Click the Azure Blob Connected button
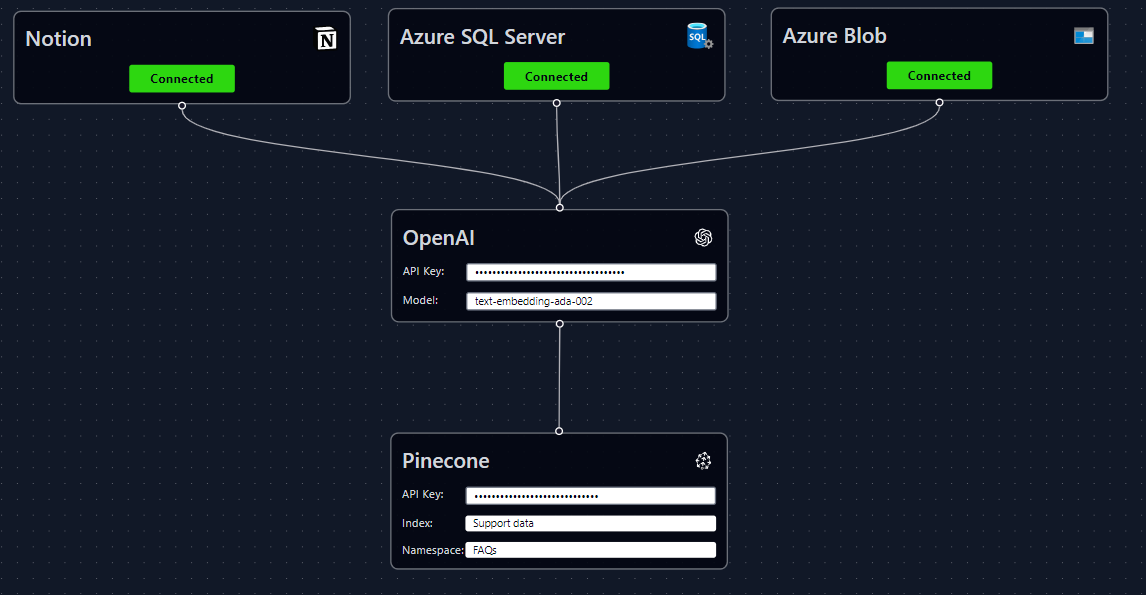The image size is (1146, 595). (x=939, y=75)
